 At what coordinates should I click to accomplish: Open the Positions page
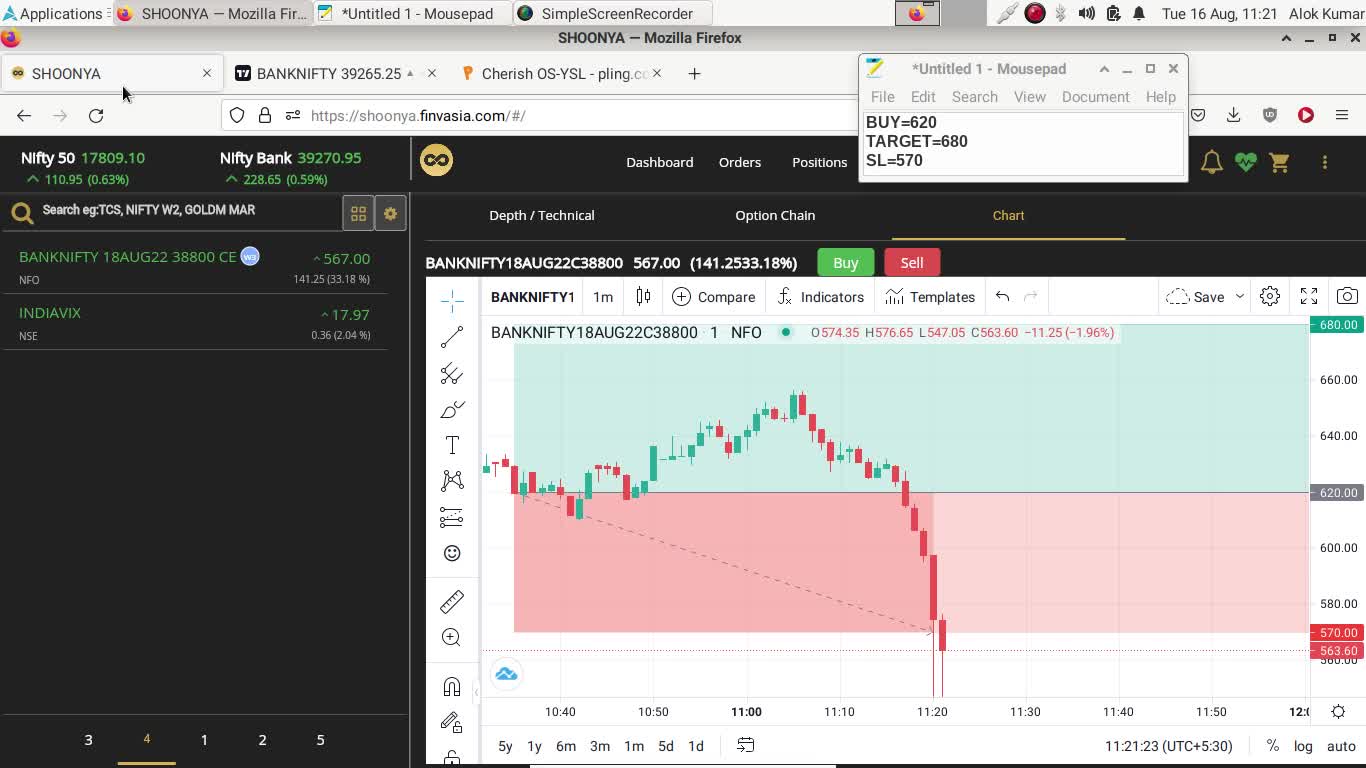[x=819, y=162]
